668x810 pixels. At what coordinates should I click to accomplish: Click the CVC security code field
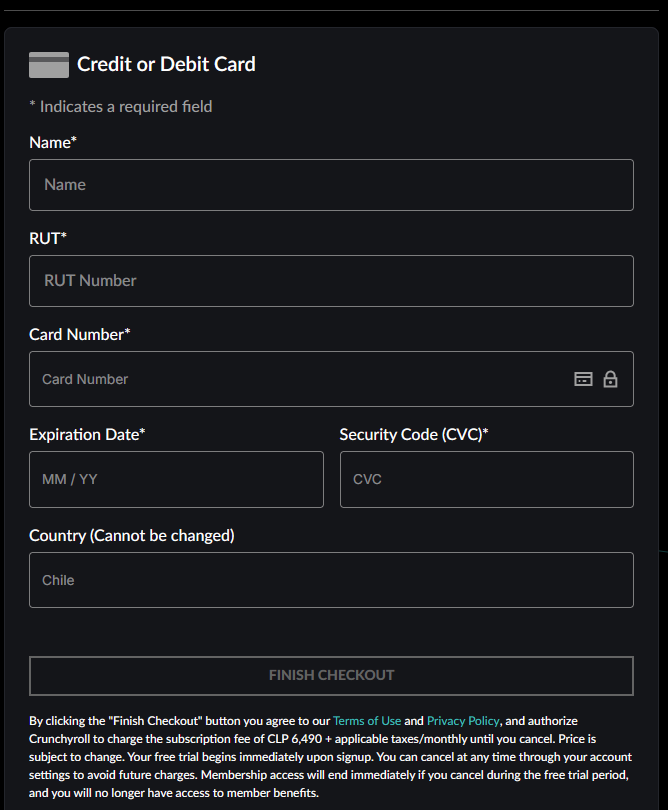[x=486, y=479]
